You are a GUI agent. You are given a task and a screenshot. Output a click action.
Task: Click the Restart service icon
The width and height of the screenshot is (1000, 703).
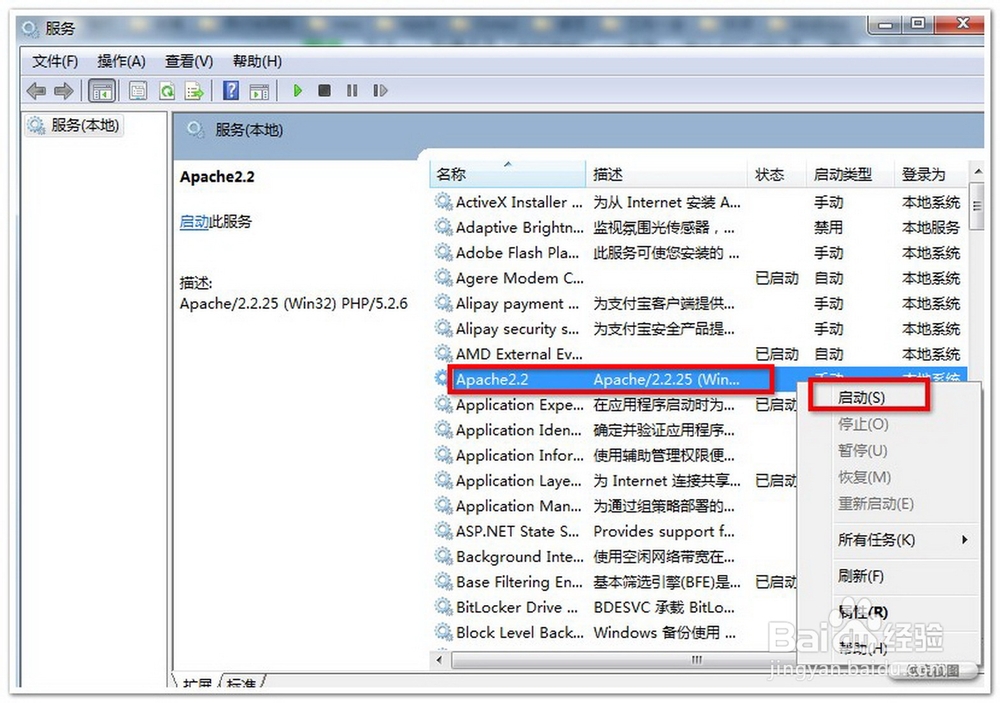pyautogui.click(x=380, y=91)
